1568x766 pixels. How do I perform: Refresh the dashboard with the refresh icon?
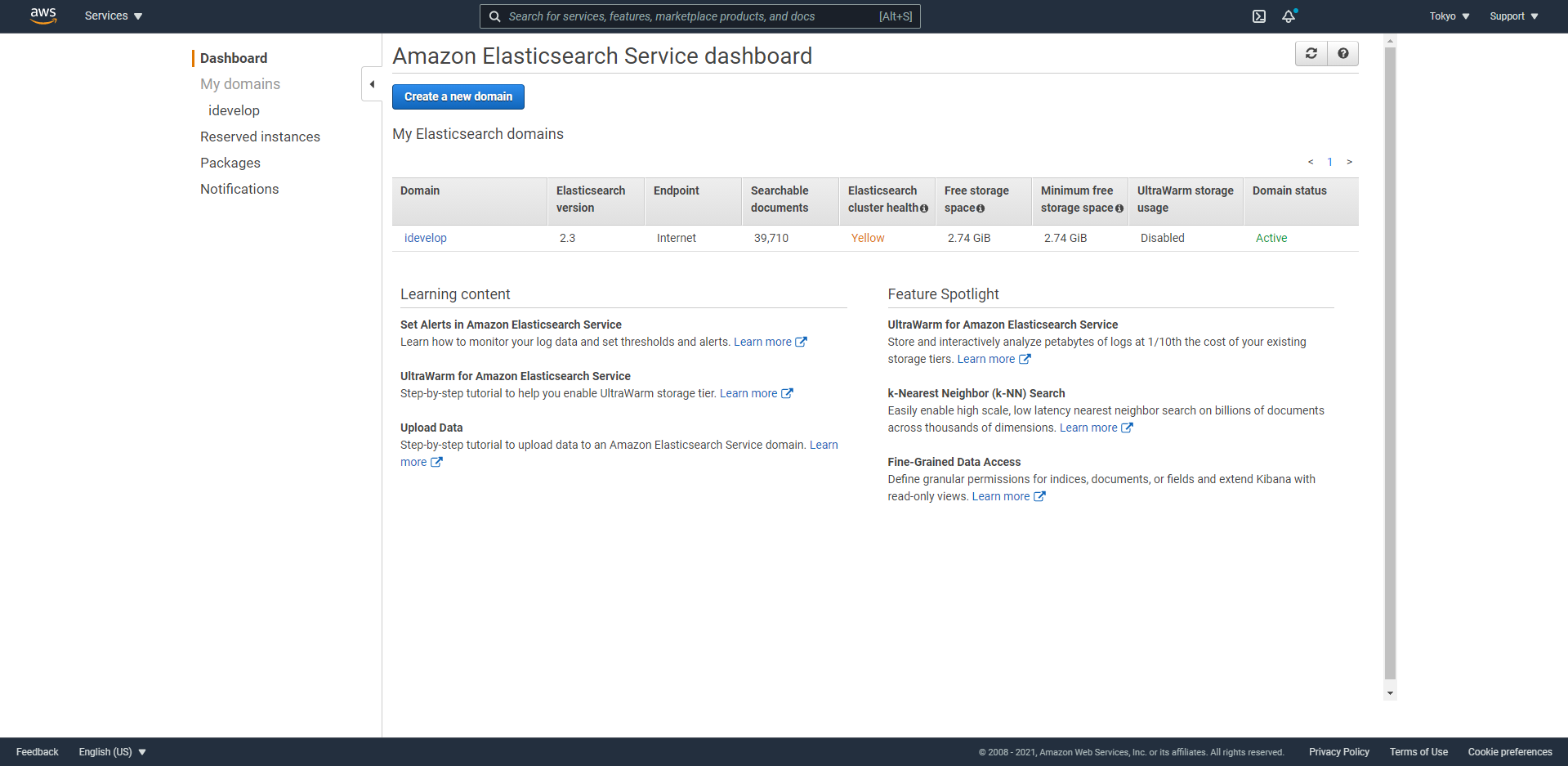point(1311,53)
